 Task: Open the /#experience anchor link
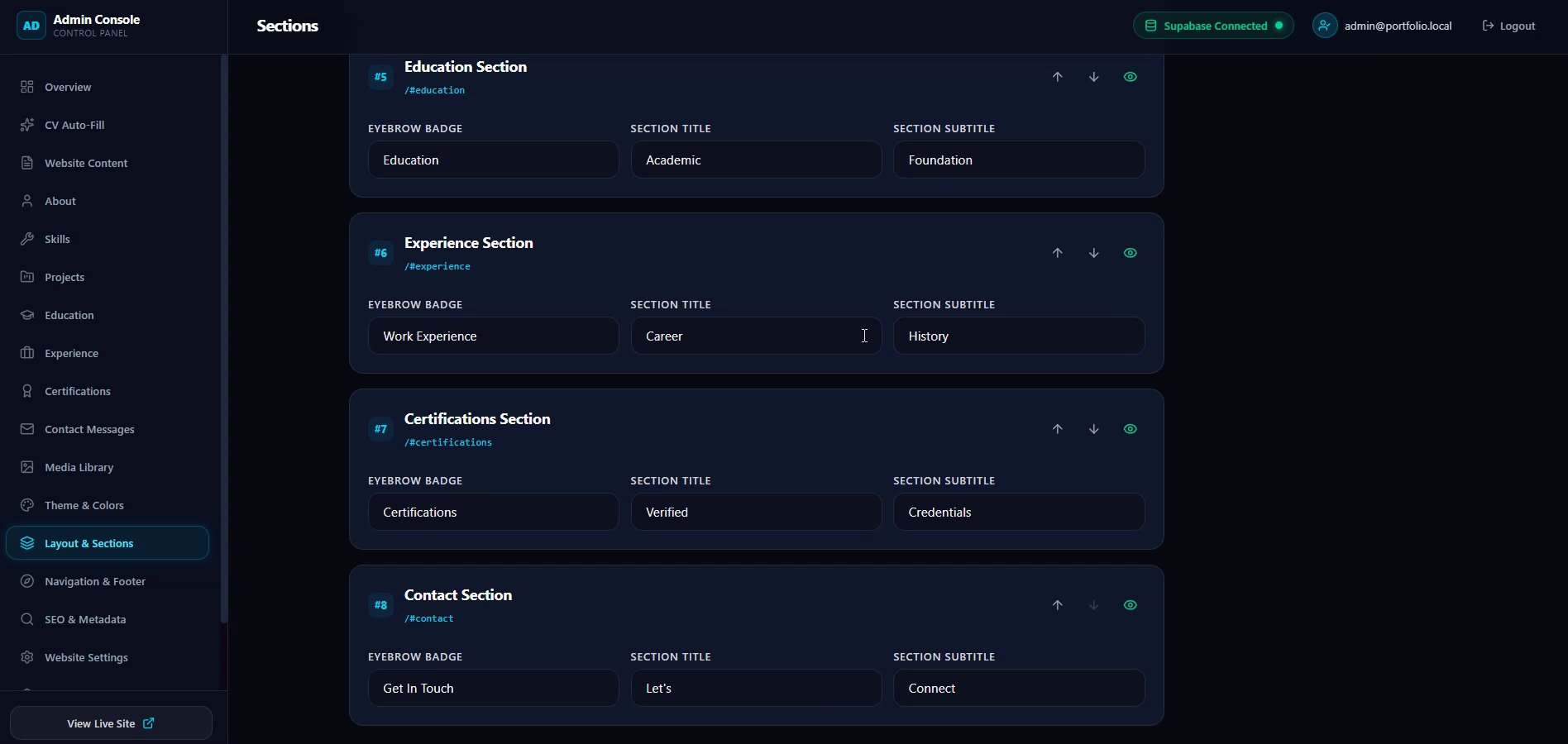pos(437,266)
